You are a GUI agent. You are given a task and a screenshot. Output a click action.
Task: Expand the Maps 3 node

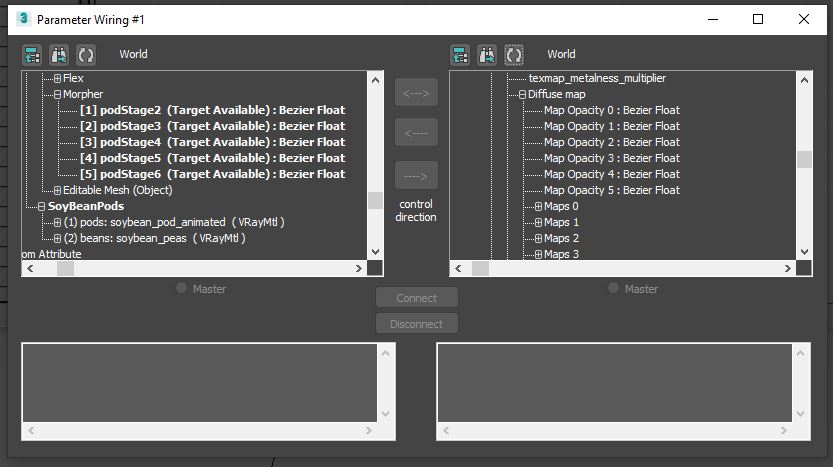pyautogui.click(x=538, y=254)
